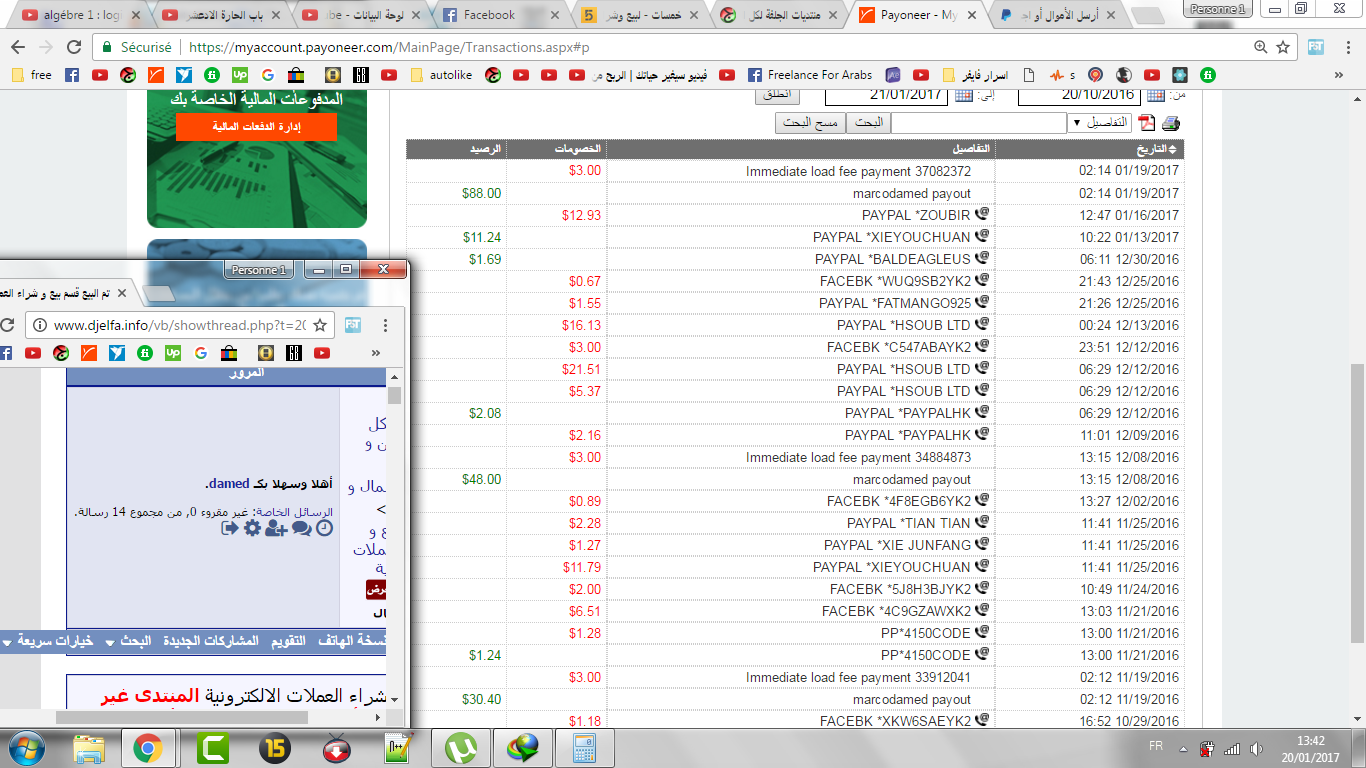The height and width of the screenshot is (768, 1366).
Task: Click add-friend icon in djelfa forum window
Action: coord(276,527)
